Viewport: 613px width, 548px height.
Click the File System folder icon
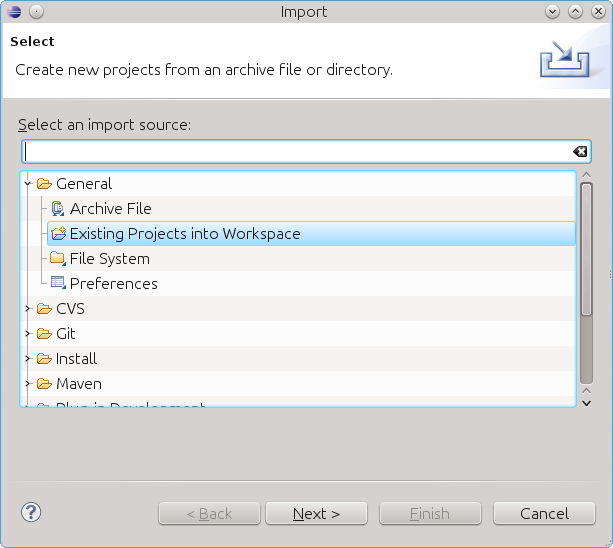coord(58,259)
